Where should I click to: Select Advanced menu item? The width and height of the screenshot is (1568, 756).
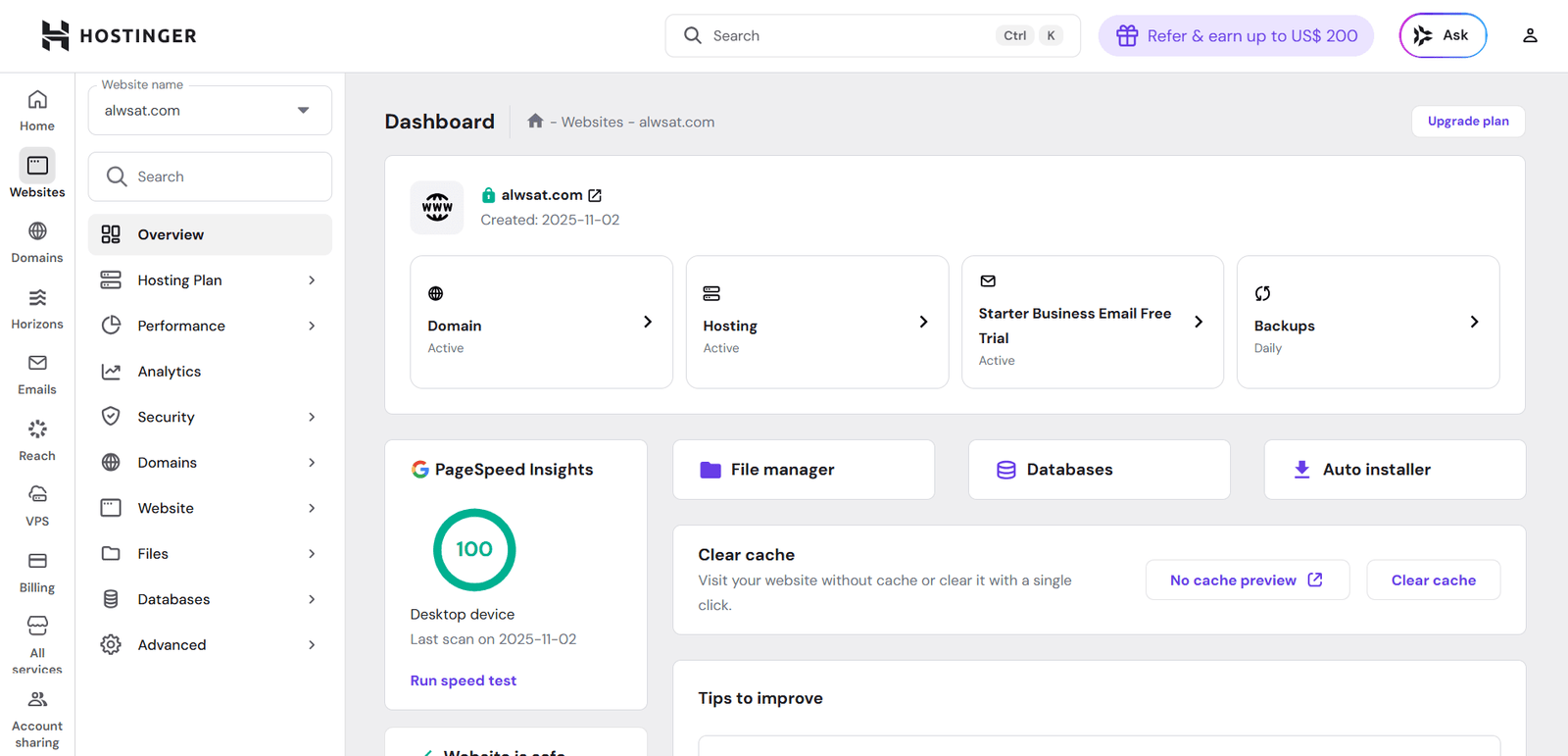pyautogui.click(x=210, y=645)
